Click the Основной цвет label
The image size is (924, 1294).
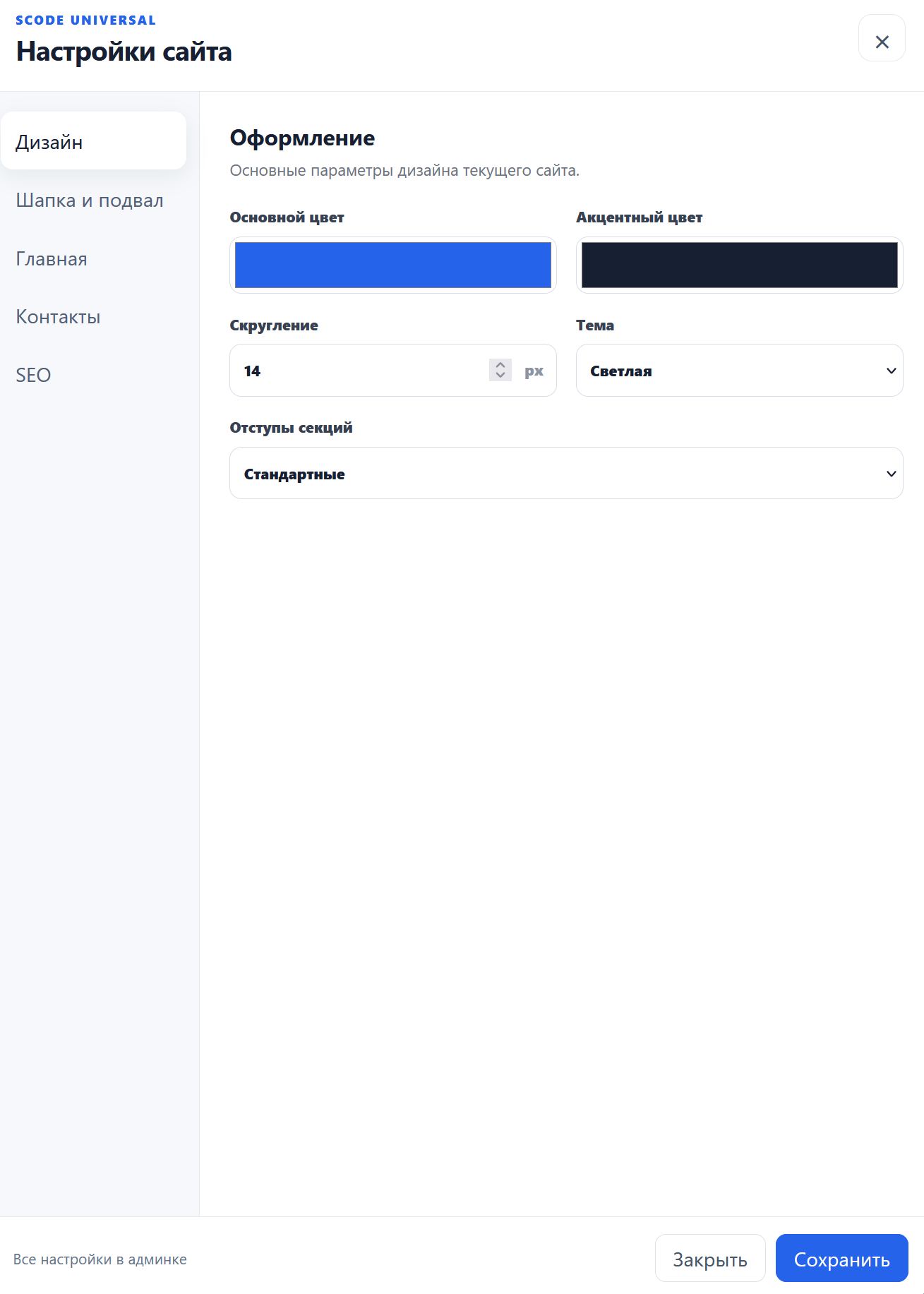tap(287, 217)
